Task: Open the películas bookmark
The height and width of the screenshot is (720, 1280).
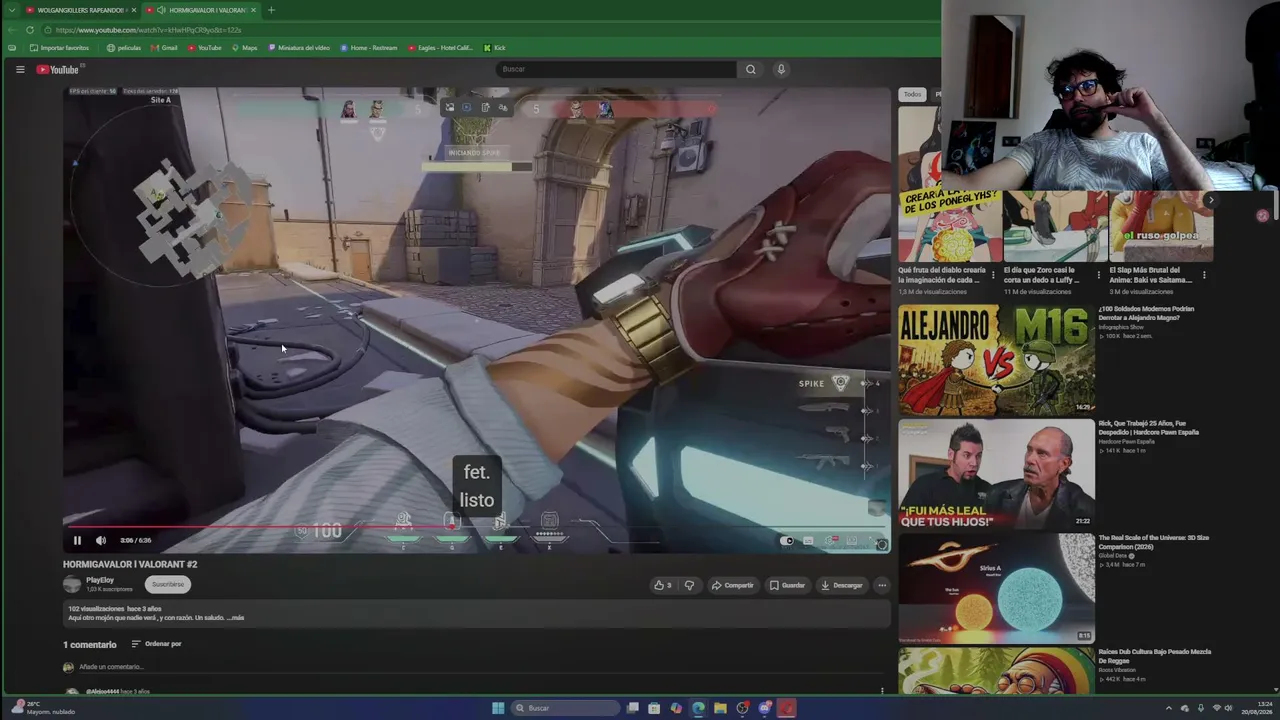Action: tap(124, 48)
